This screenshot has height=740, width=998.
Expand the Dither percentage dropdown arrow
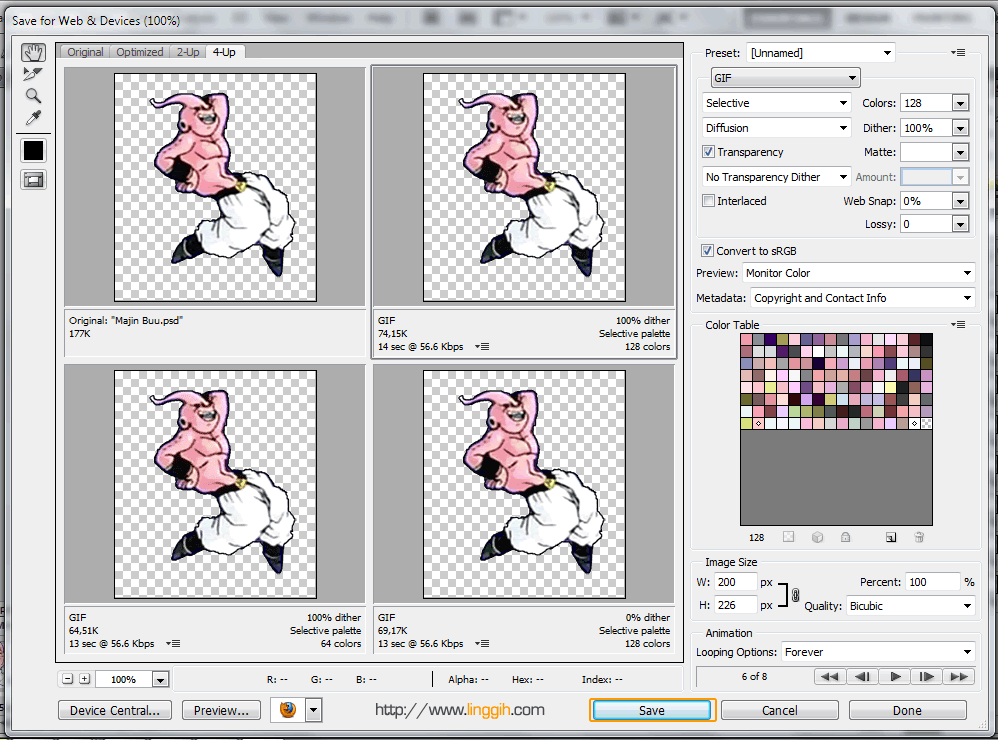[960, 128]
